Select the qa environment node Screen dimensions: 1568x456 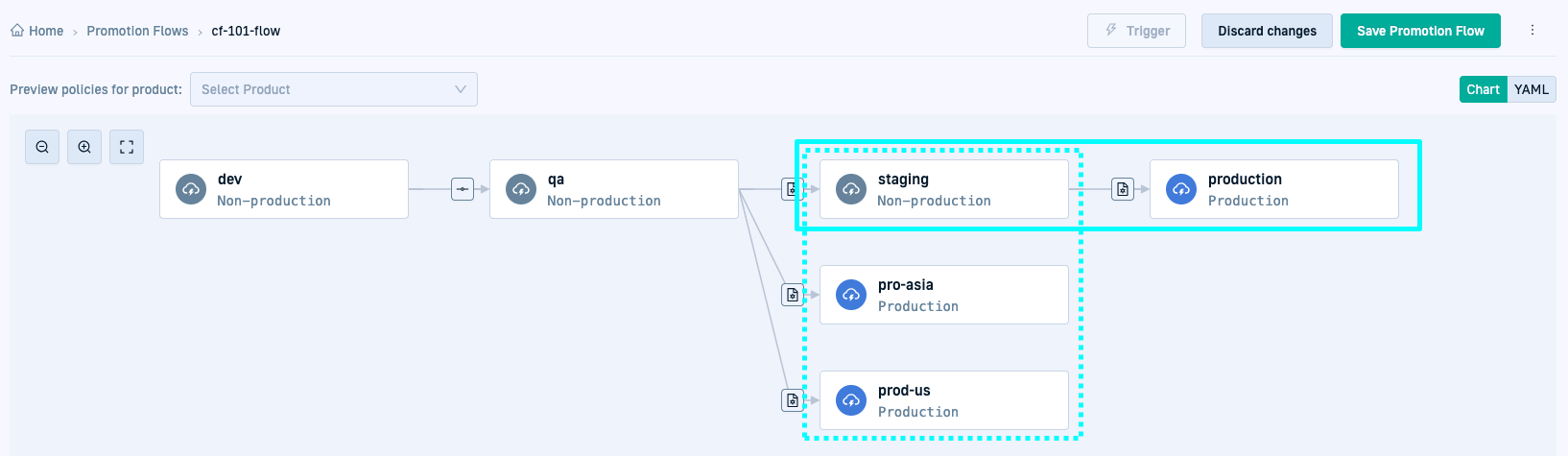(x=614, y=189)
